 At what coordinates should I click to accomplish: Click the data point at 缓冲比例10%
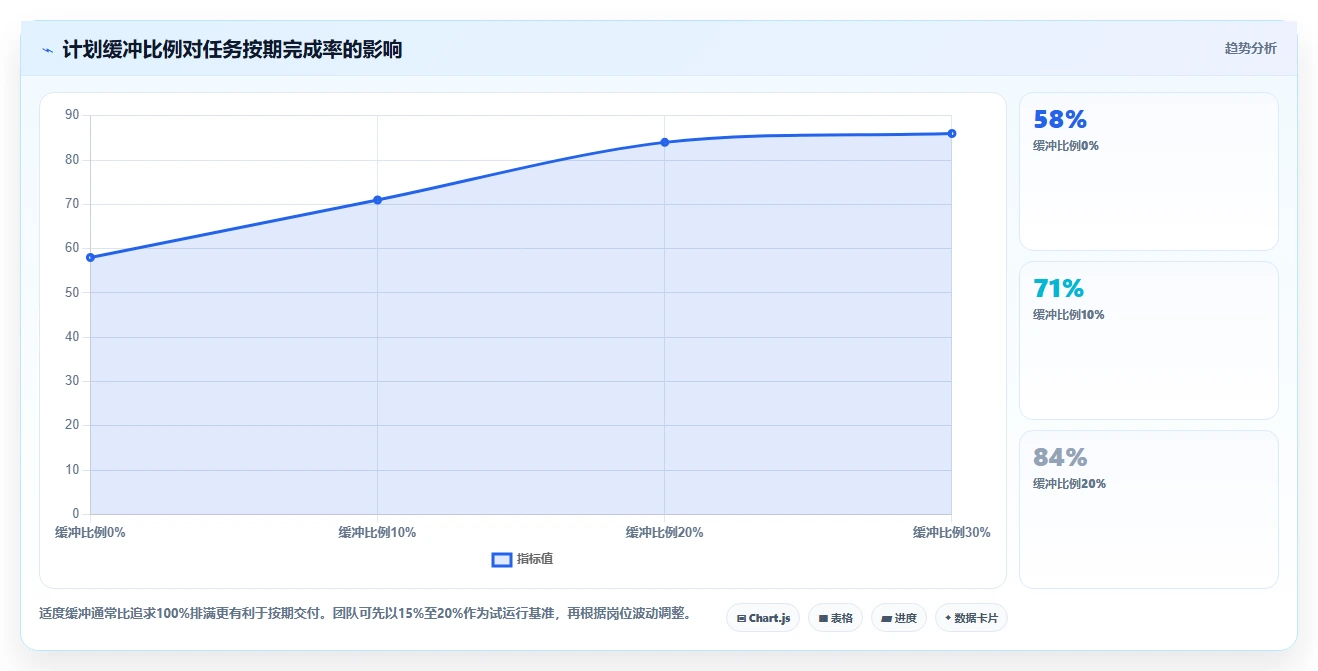[377, 200]
